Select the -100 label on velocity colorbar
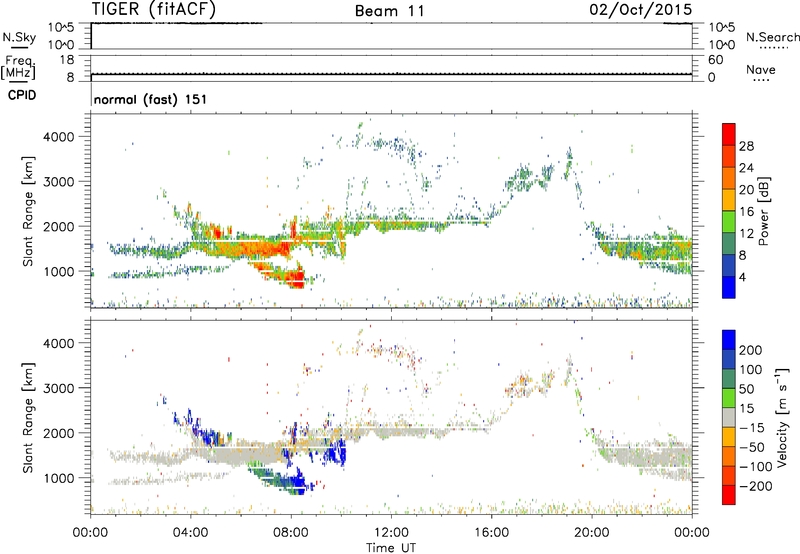This screenshot has height=554, width=800. pyautogui.click(x=755, y=467)
